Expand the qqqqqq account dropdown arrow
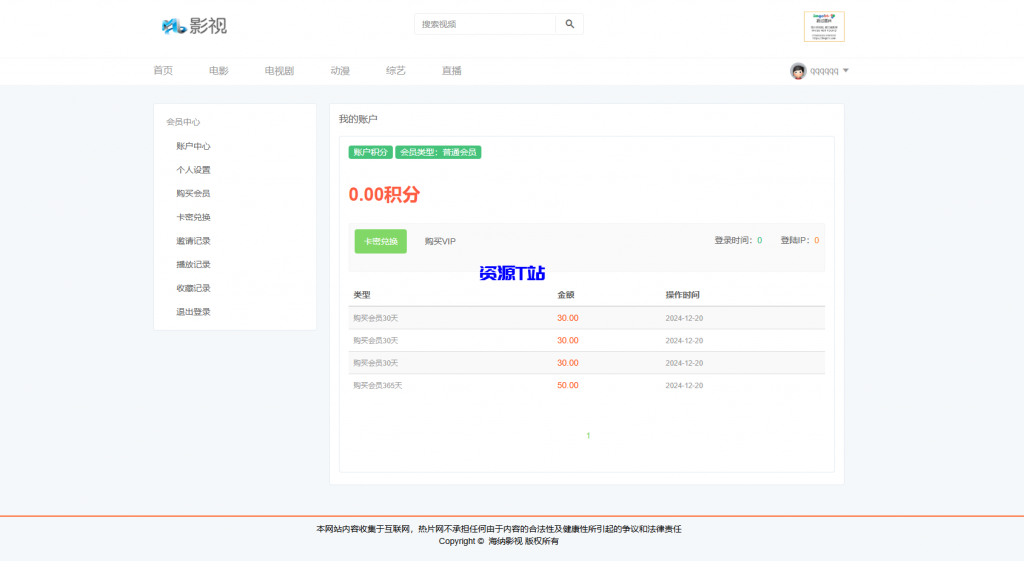 click(x=846, y=71)
